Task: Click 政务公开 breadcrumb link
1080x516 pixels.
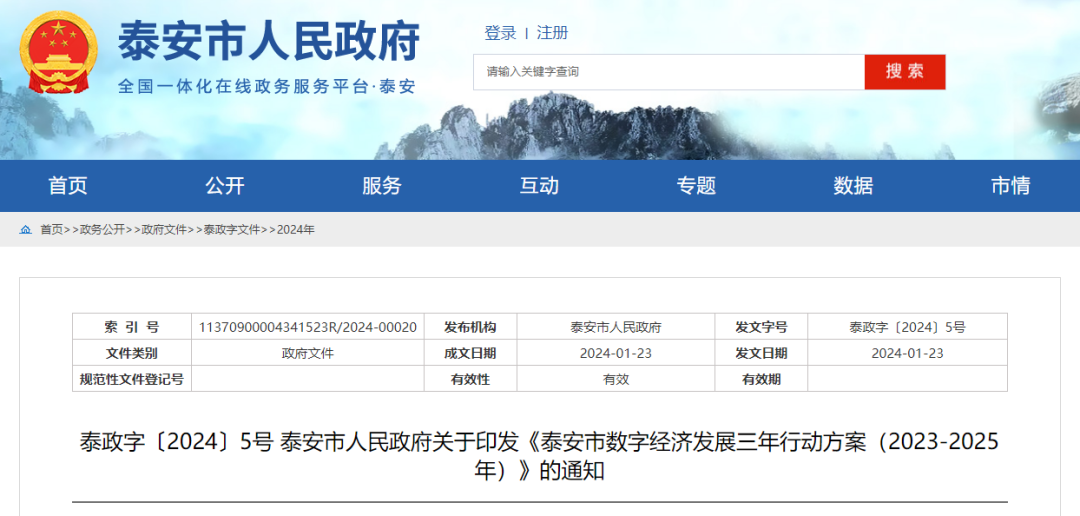Action: [102, 230]
